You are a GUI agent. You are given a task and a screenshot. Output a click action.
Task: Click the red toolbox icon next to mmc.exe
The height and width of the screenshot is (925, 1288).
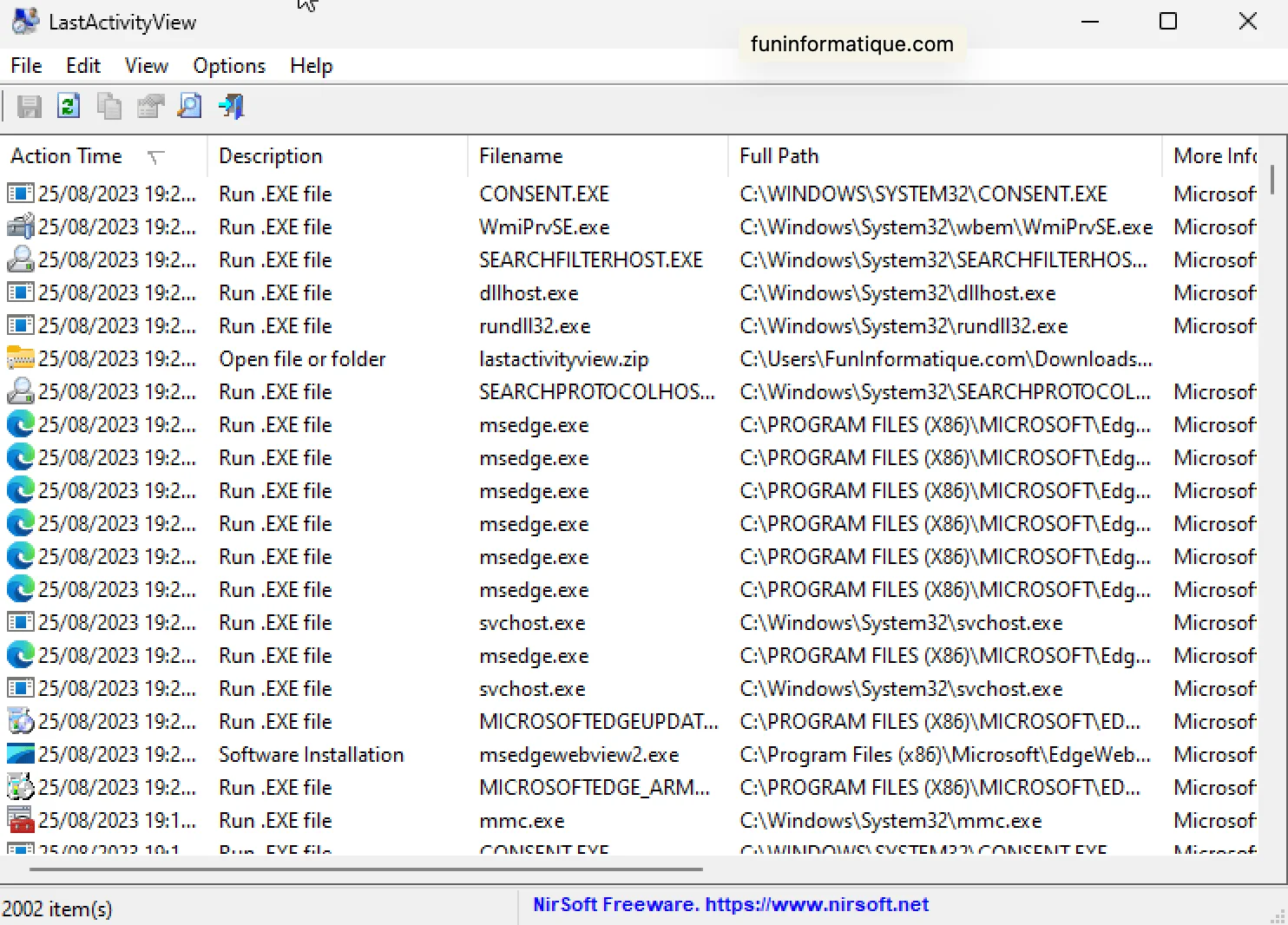[19, 819]
